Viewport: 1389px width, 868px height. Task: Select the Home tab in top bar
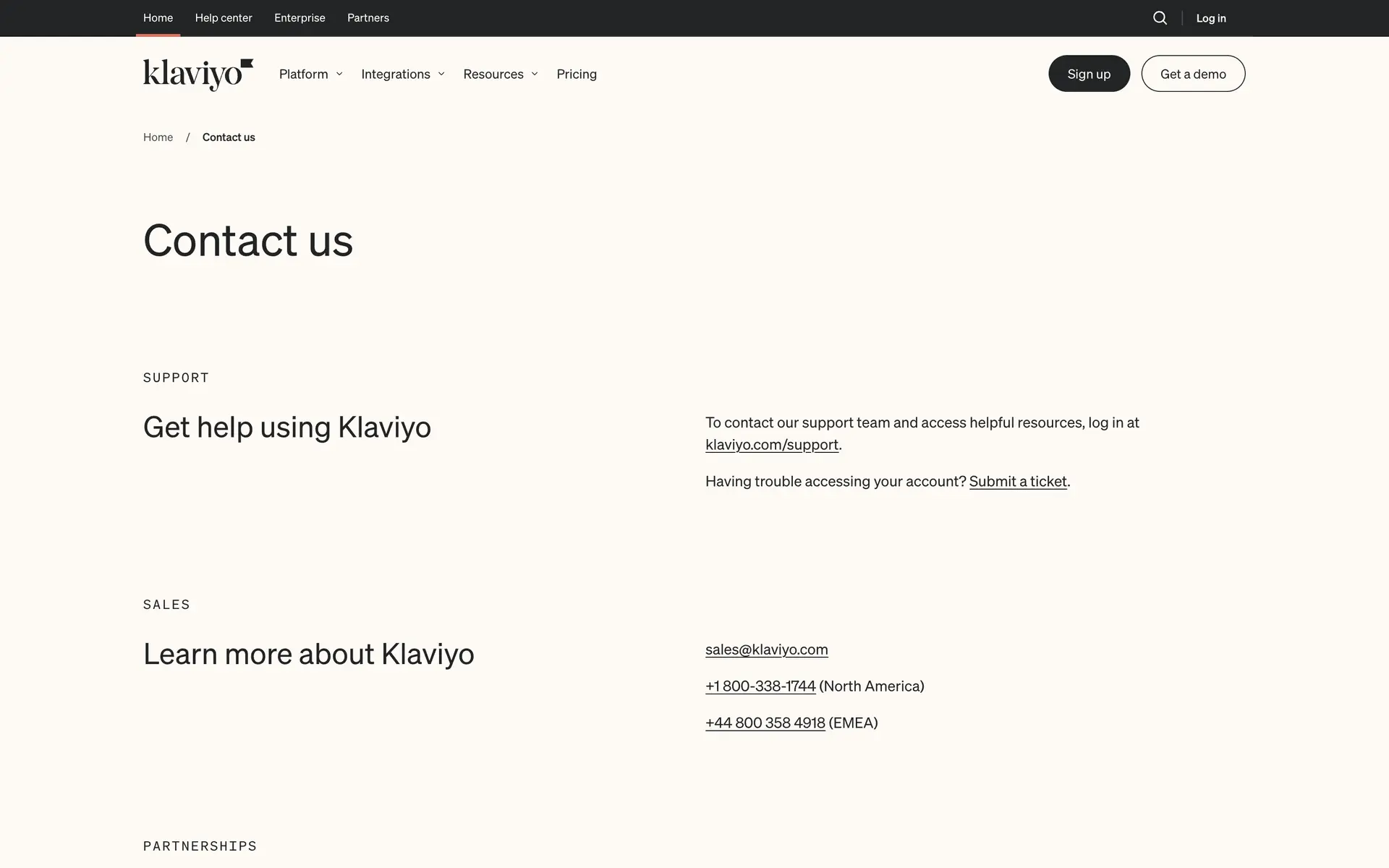pyautogui.click(x=158, y=18)
